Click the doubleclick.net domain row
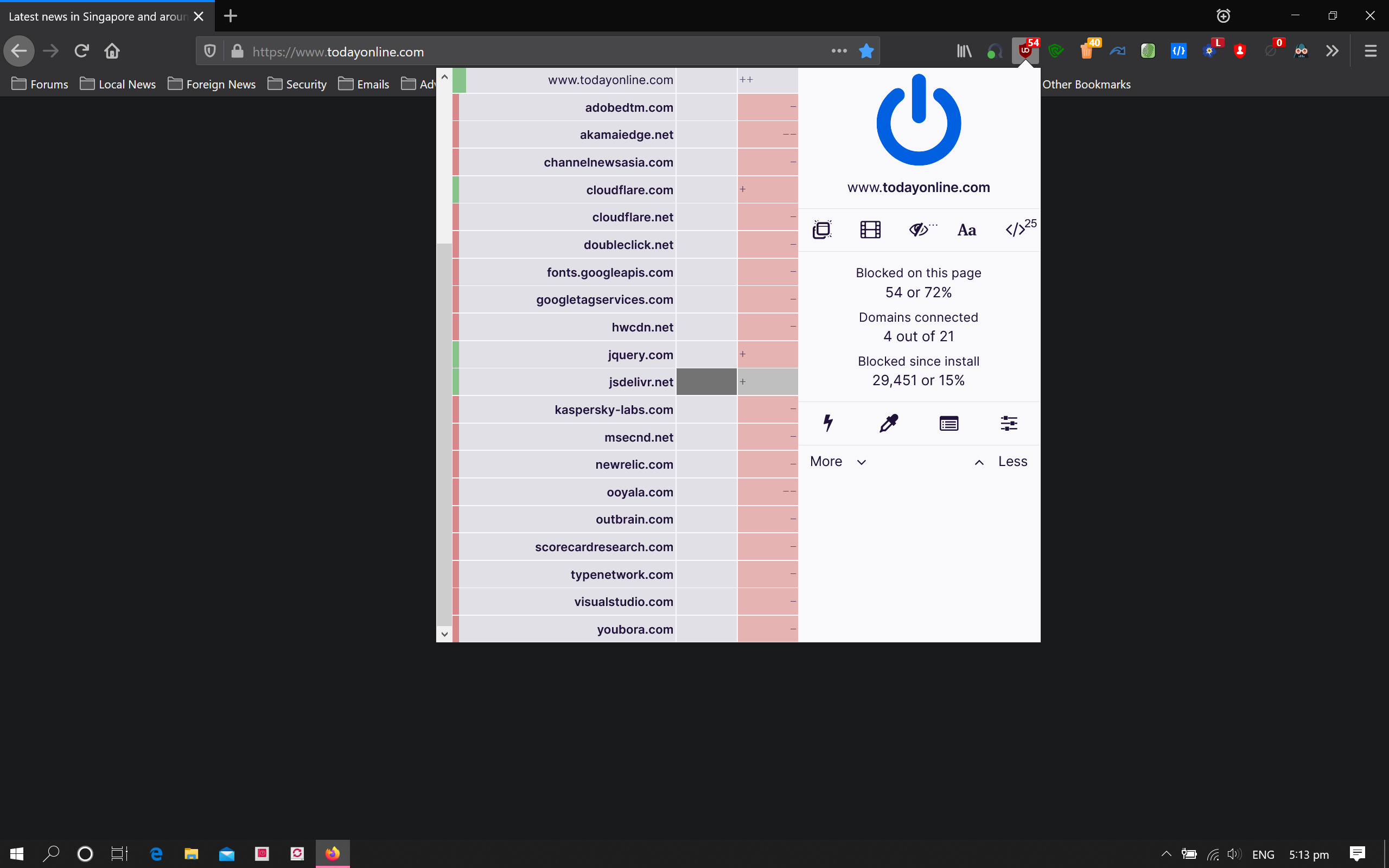This screenshot has height=868, width=1389. click(x=628, y=245)
